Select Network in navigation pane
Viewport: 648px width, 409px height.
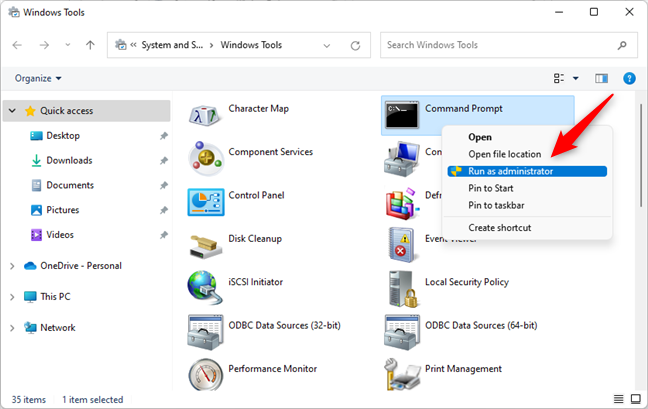57,328
